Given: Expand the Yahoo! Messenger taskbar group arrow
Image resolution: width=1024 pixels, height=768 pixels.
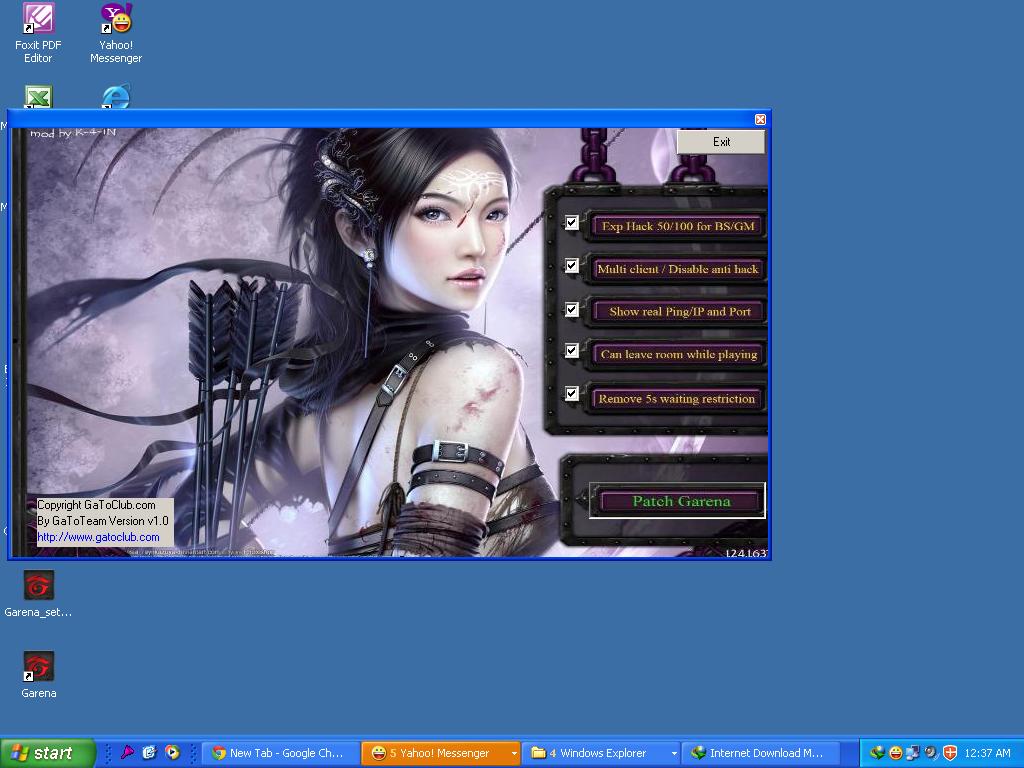Looking at the screenshot, I should 514,753.
